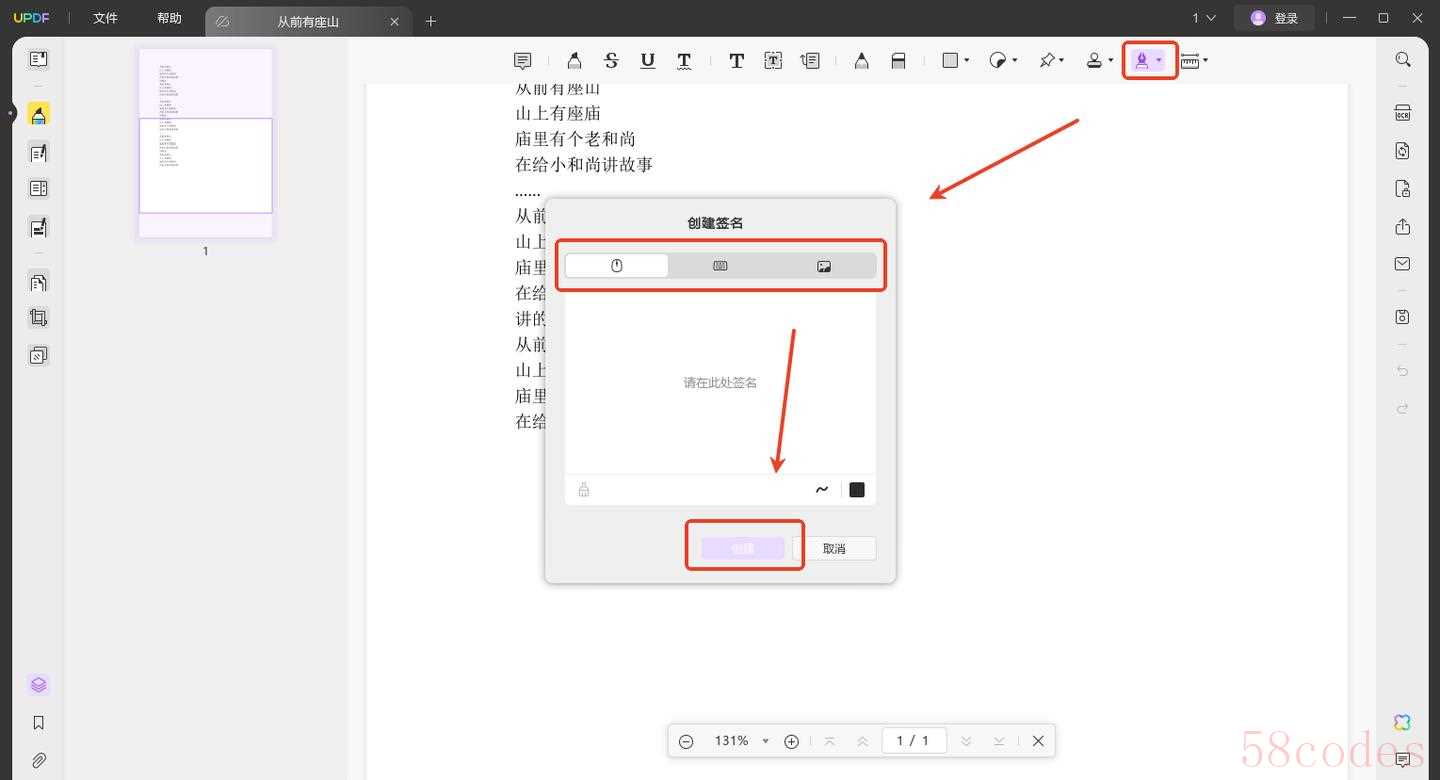This screenshot has width=1440, height=780.
Task: Click the search icon at top right
Action: (1402, 60)
